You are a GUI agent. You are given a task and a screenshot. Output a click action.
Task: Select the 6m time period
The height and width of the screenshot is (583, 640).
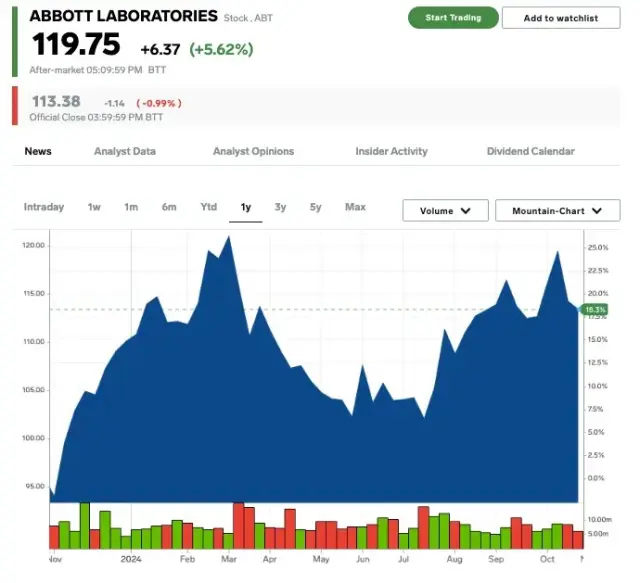[169, 207]
